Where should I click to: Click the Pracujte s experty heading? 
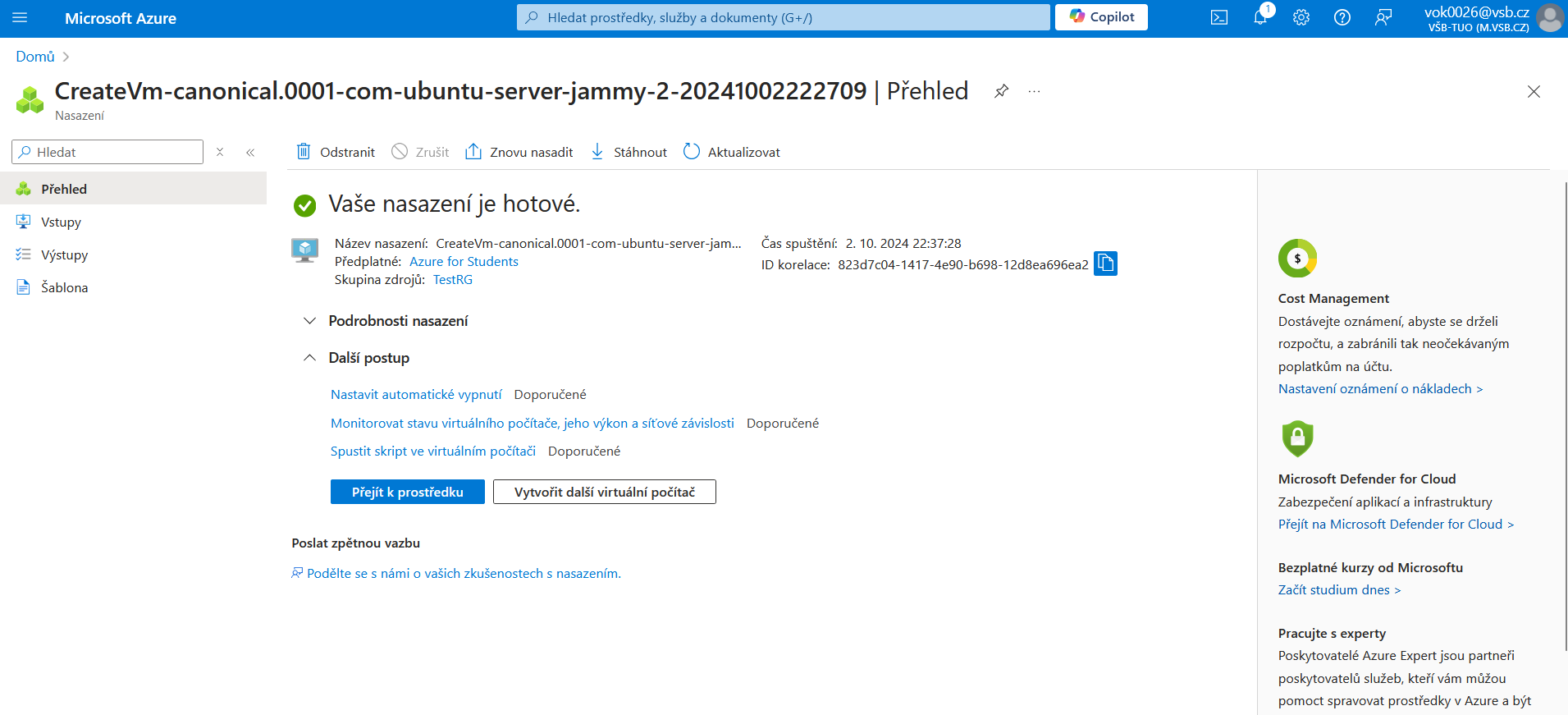pos(1332,634)
